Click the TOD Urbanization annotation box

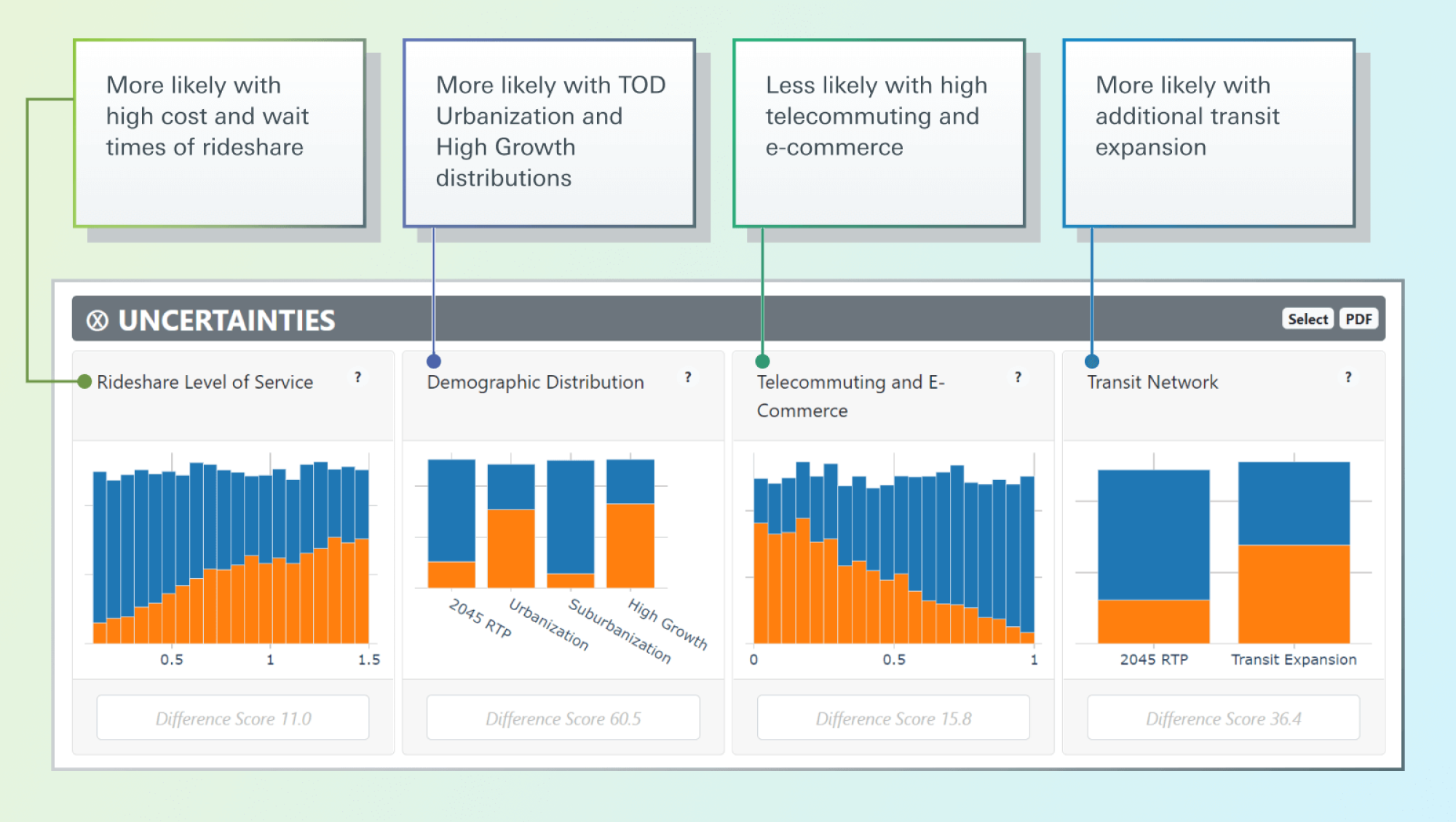tap(549, 133)
